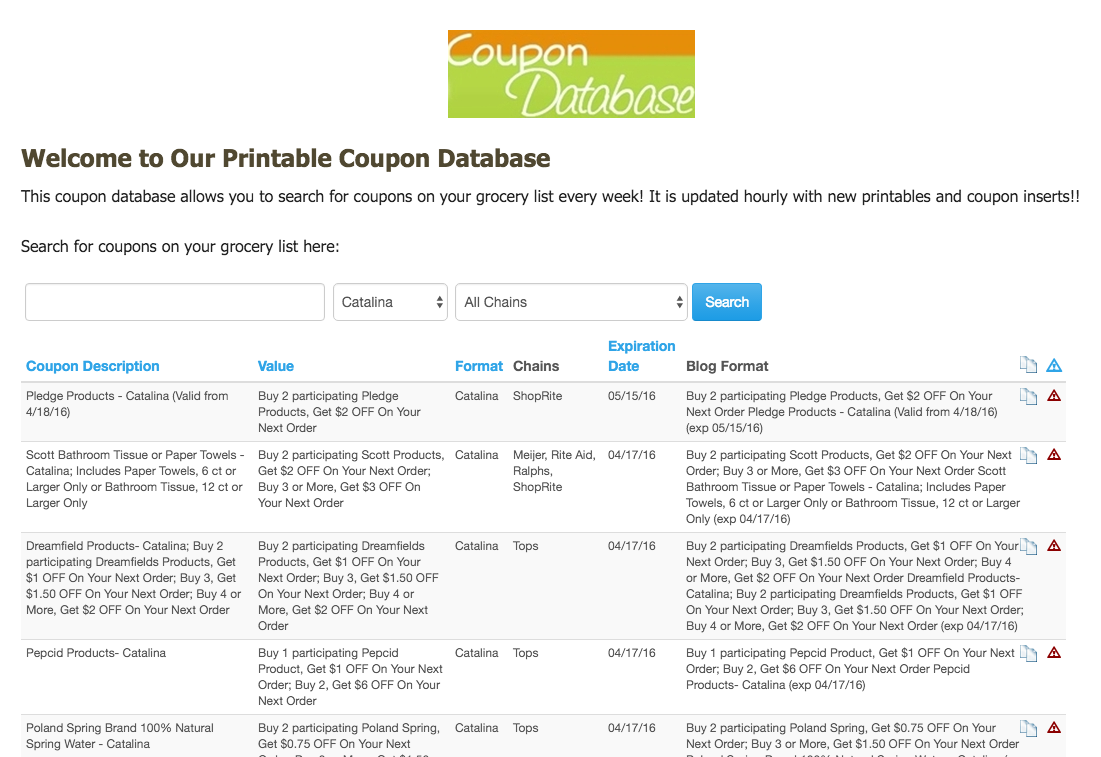Screen dimensions: 1101x757
Task: Click the coupon search text field
Action: [175, 302]
